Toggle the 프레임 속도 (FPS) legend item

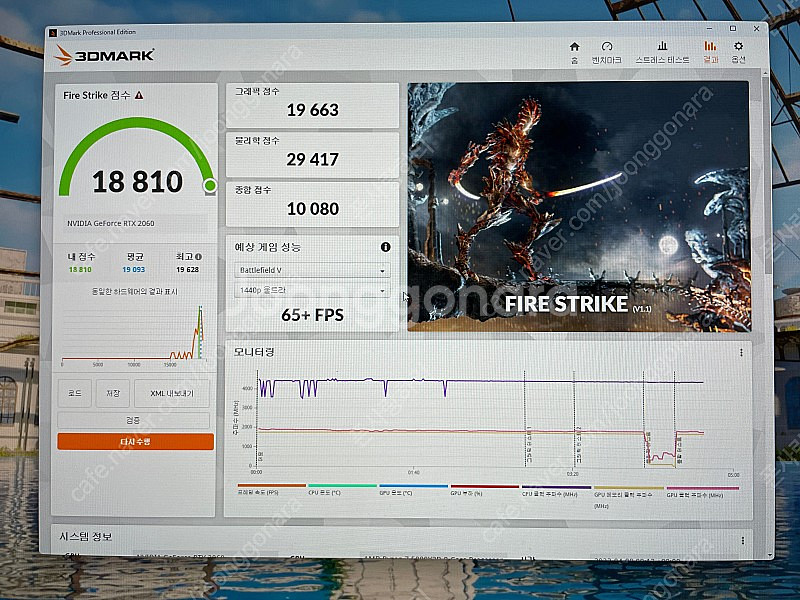coord(271,490)
